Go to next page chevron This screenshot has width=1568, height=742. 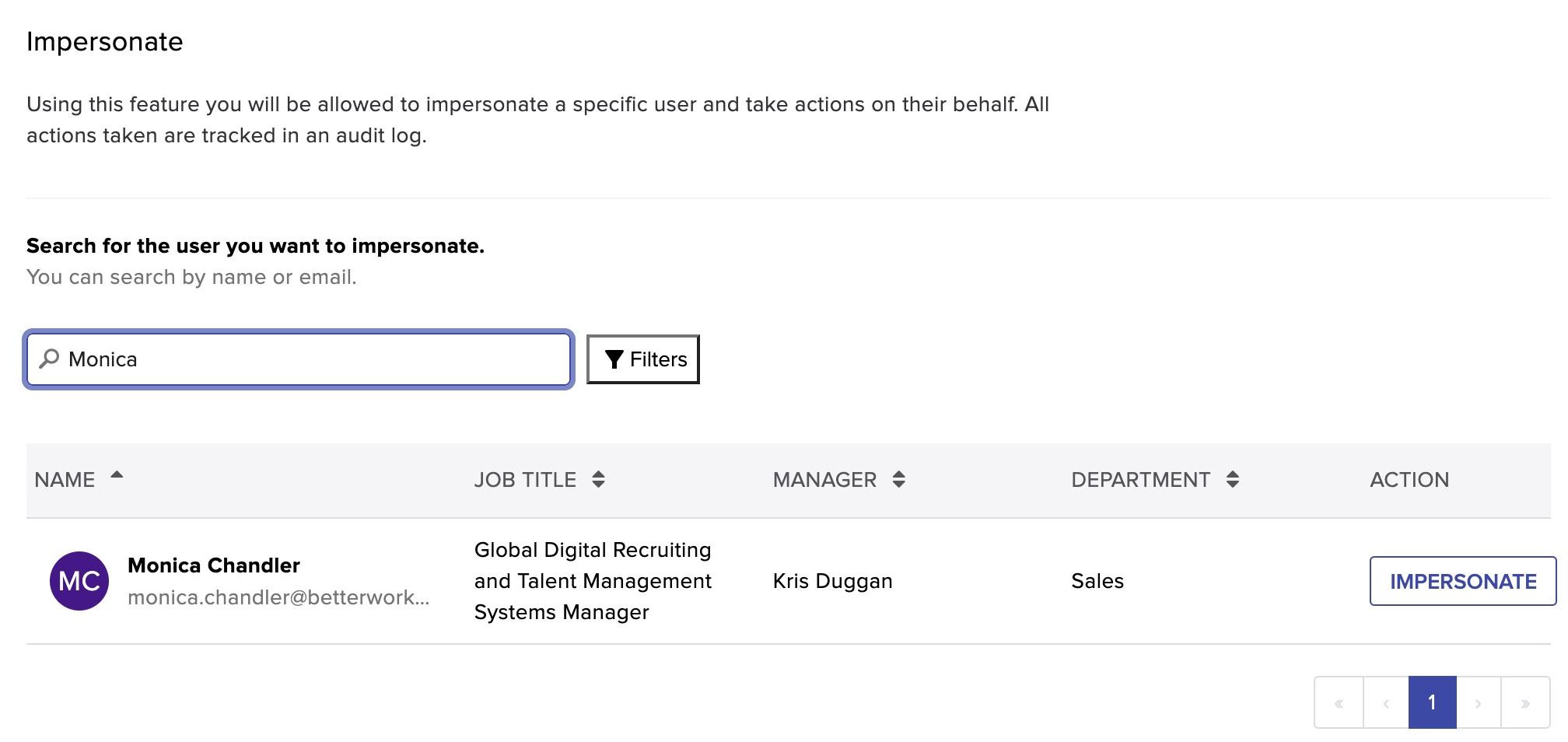(1478, 702)
